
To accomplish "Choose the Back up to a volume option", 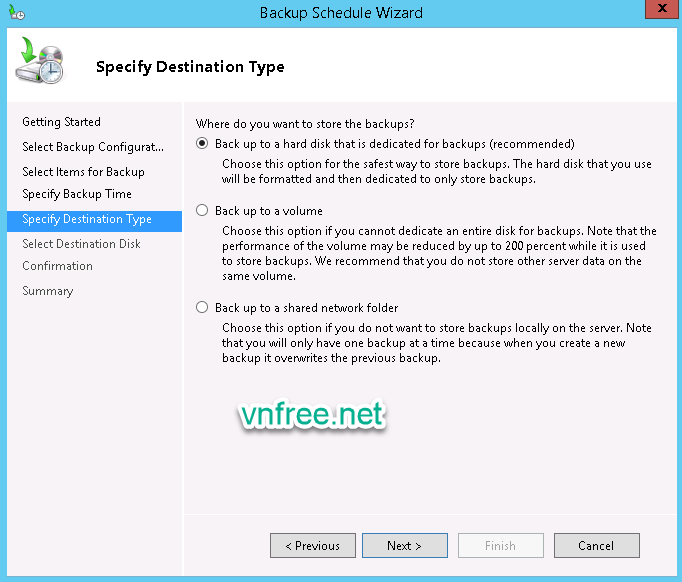I will click(203, 211).
